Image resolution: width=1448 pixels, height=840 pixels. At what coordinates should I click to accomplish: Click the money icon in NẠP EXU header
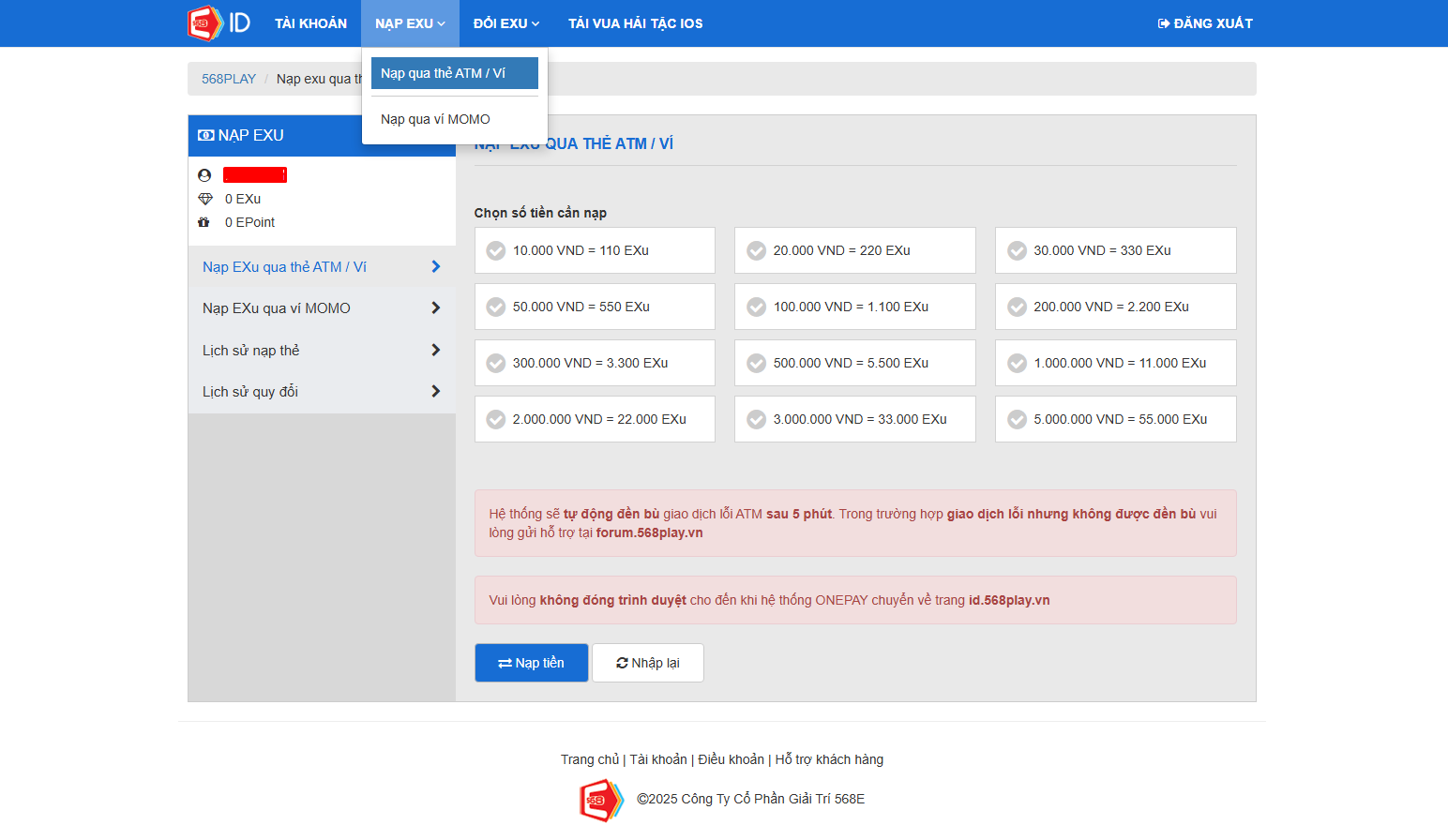(206, 135)
